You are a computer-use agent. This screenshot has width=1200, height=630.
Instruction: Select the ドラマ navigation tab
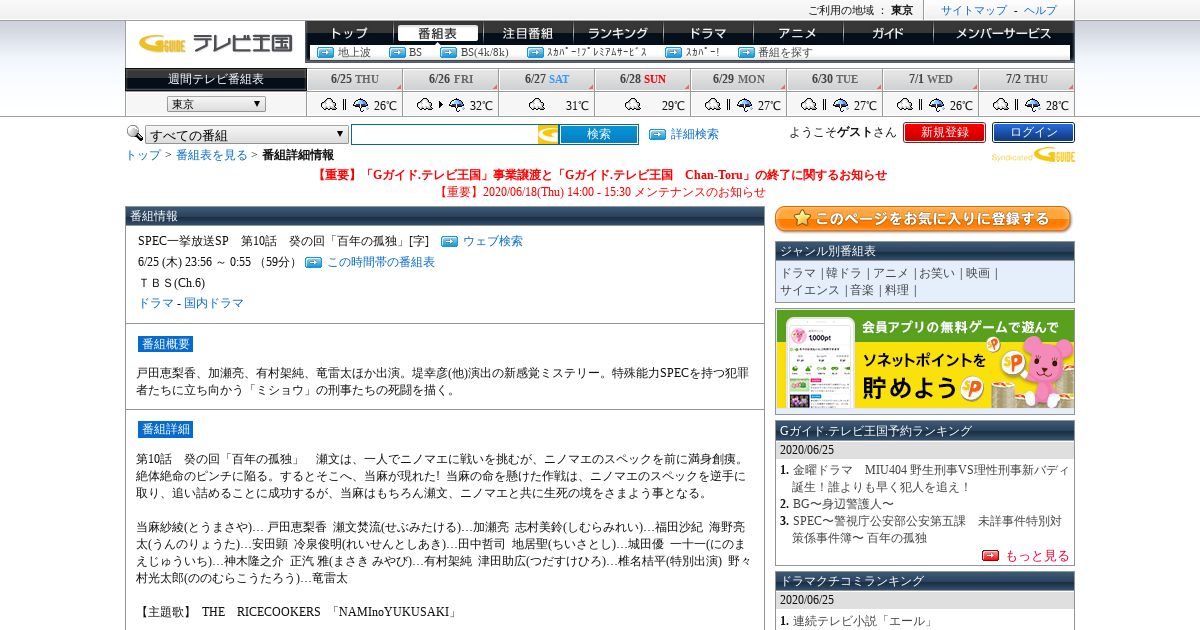pyautogui.click(x=708, y=33)
